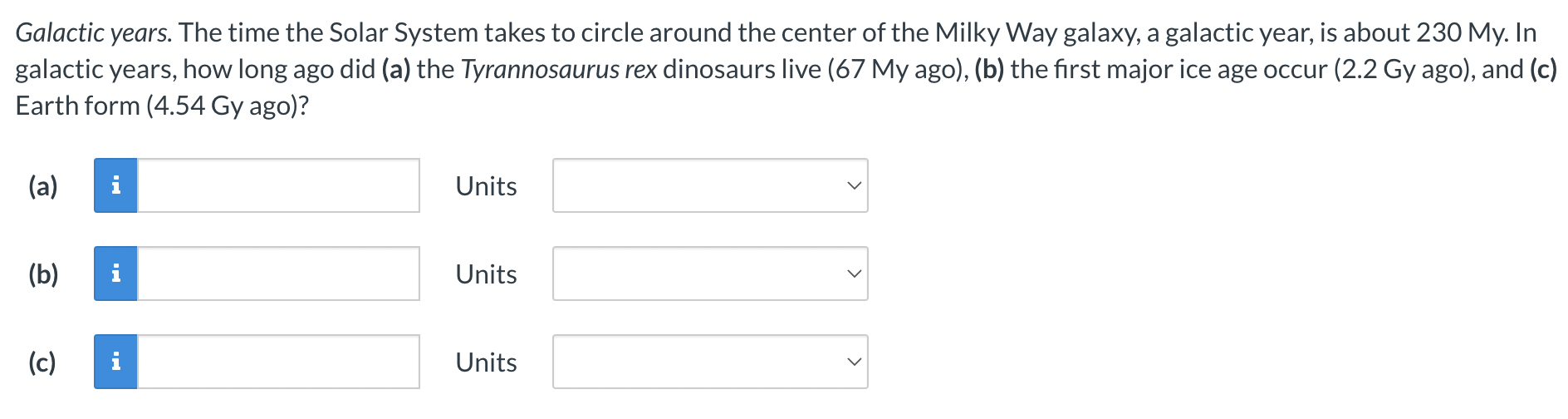Focus the answer field for part (b)
1568x419 pixels.
278,274
